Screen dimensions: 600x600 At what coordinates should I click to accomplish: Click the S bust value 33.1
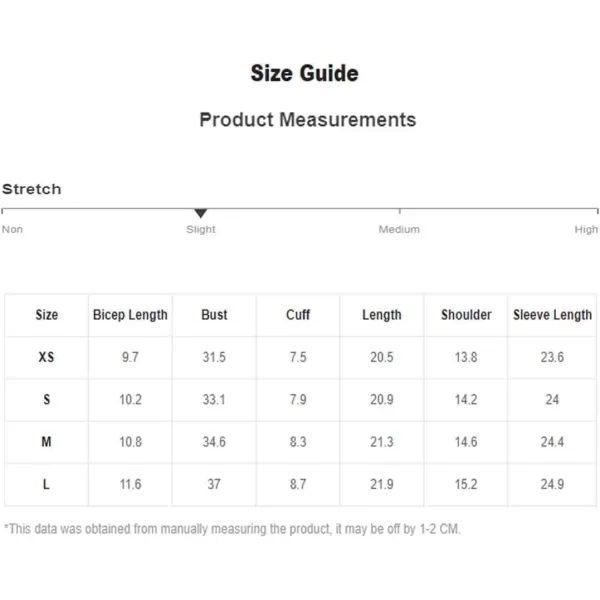214,399
